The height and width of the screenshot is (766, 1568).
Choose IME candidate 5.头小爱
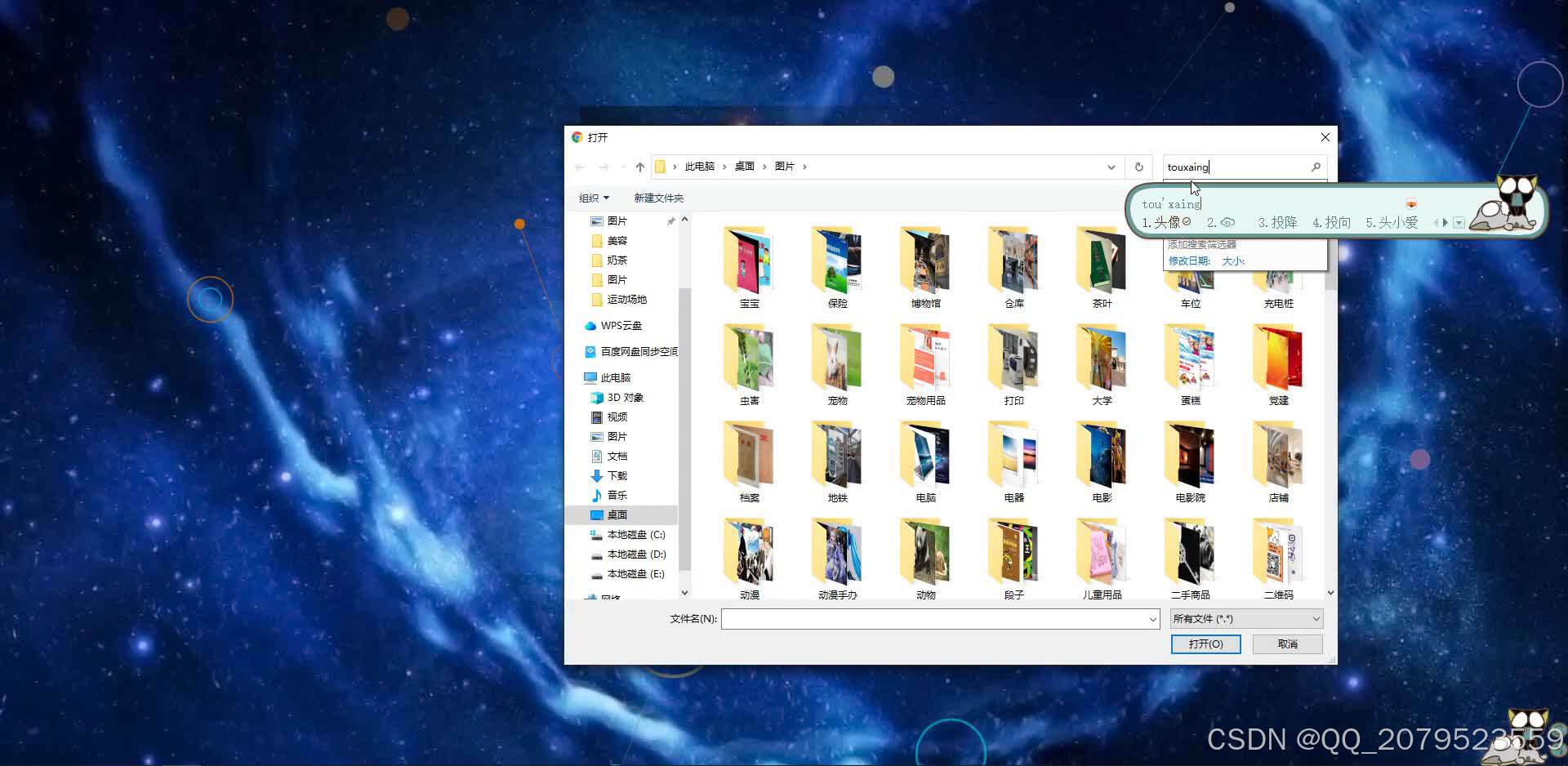(x=1392, y=222)
